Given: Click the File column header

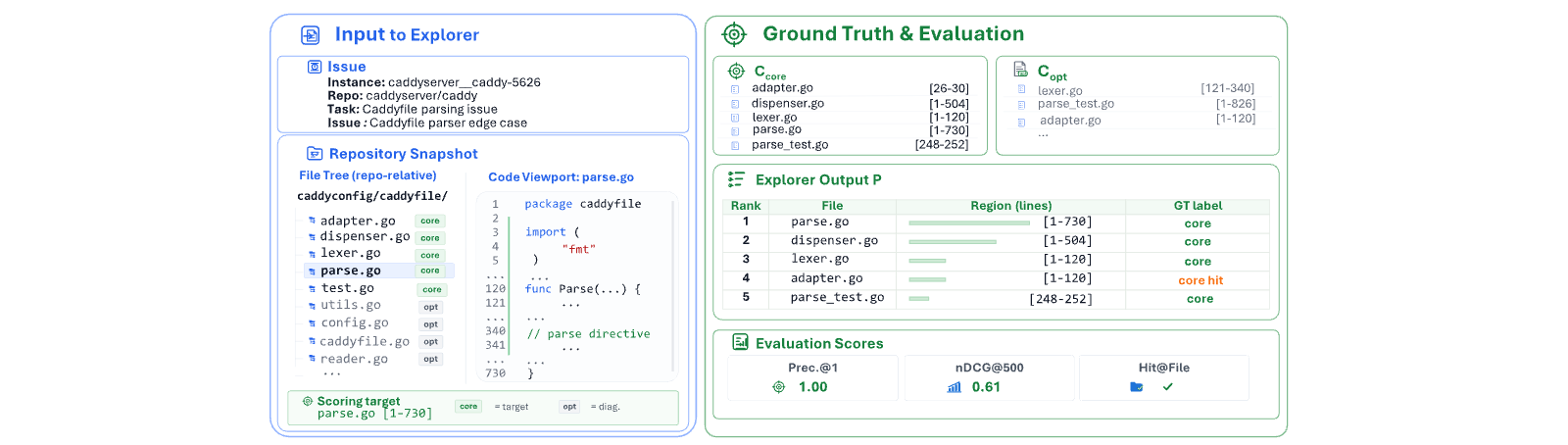Looking at the screenshot, I should (832, 206).
